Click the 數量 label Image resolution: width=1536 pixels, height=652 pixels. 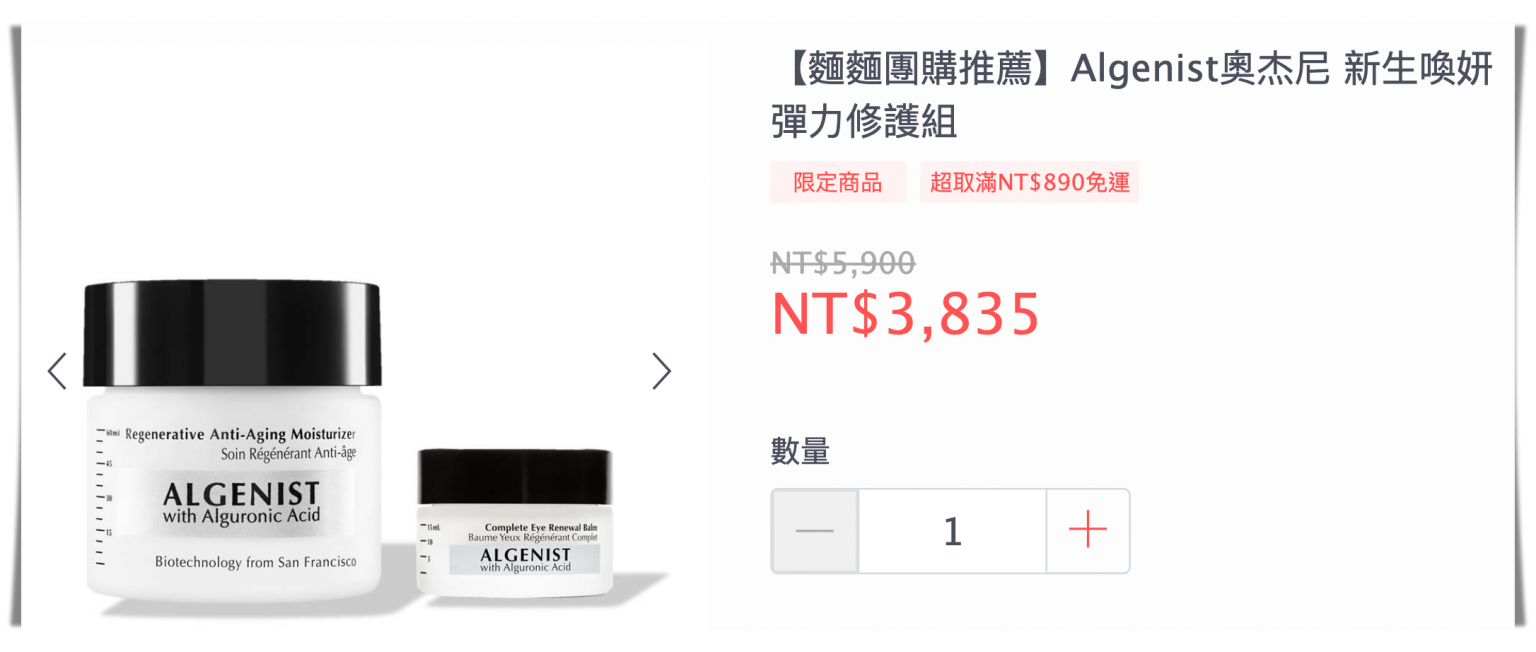[x=800, y=451]
